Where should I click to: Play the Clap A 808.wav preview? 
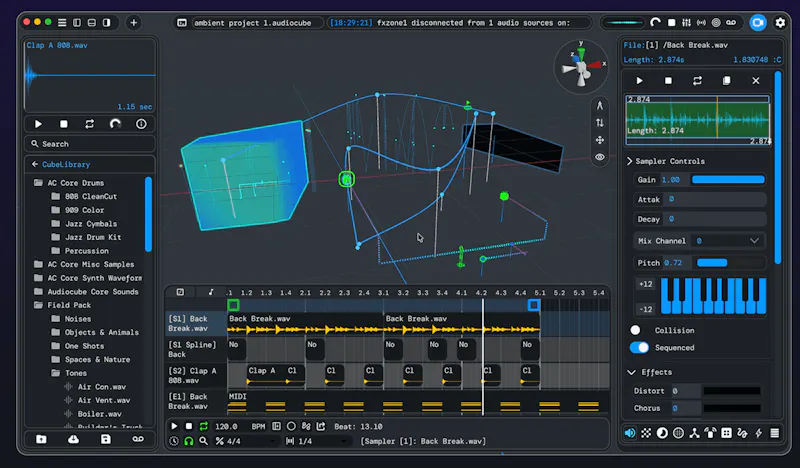(x=38, y=124)
